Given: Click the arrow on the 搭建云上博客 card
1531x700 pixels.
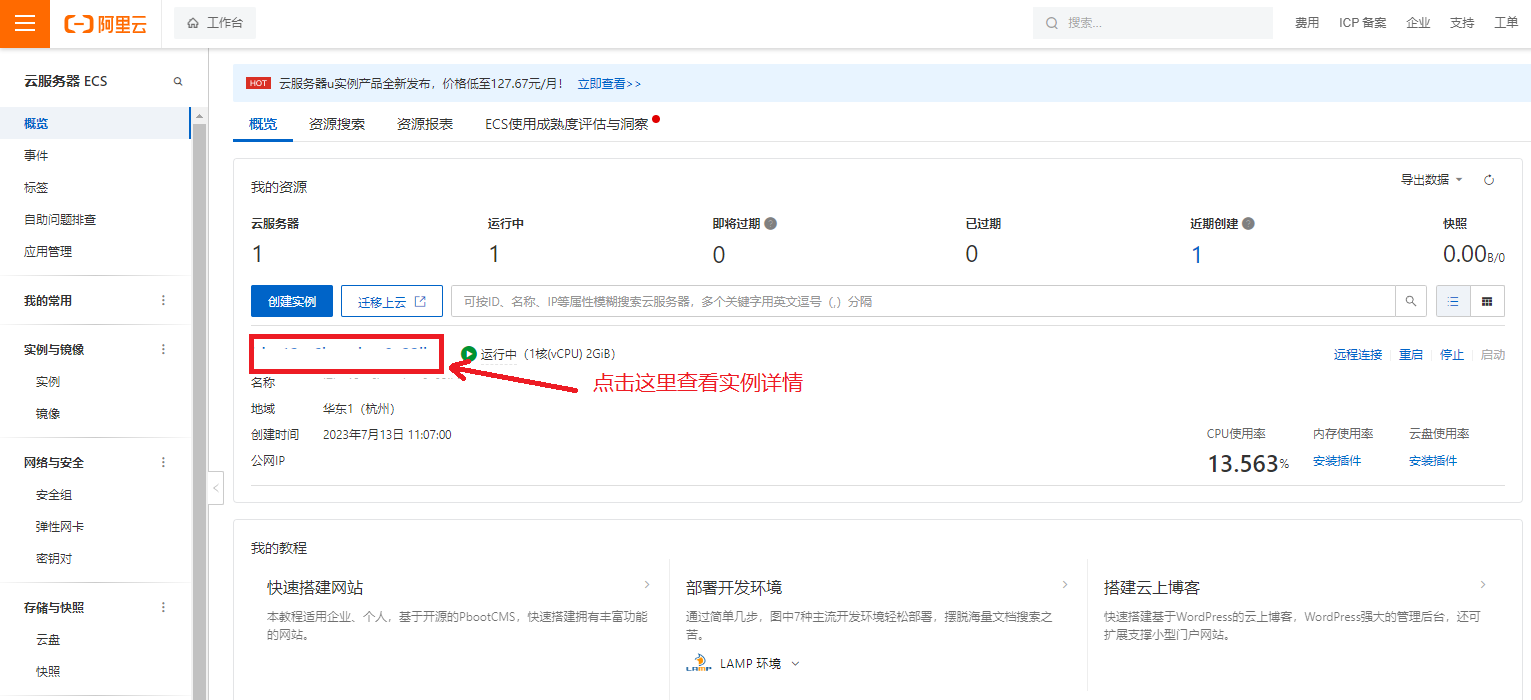Looking at the screenshot, I should click(x=1483, y=584).
